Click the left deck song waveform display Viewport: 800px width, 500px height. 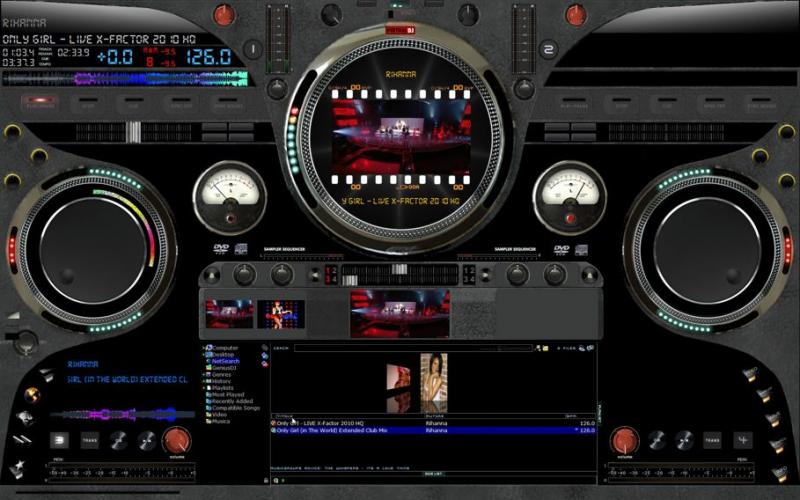tap(125, 79)
